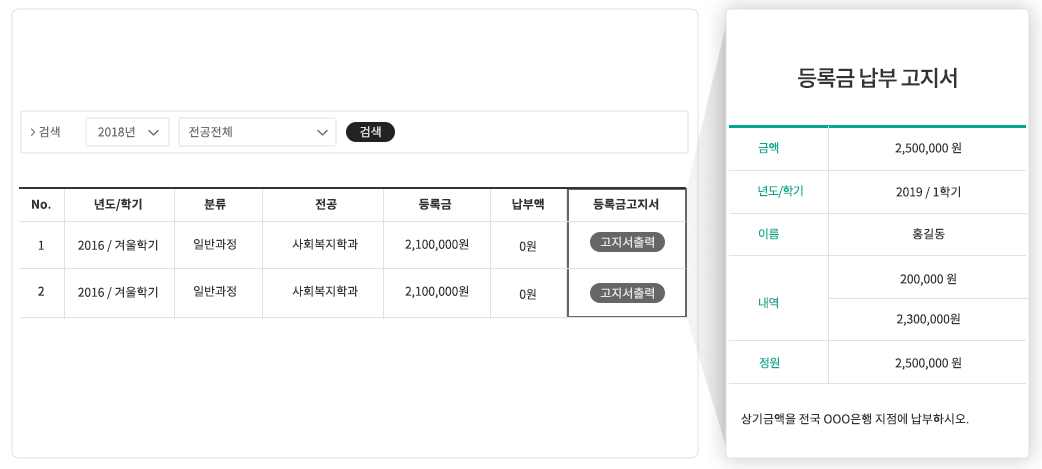
Task: Select the No. column header
Action: point(41,205)
